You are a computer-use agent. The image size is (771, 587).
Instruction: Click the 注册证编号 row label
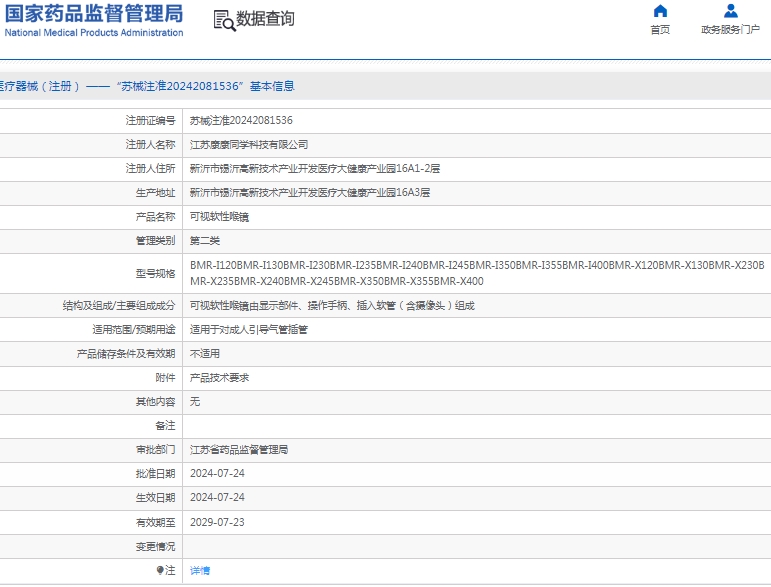click(150, 120)
